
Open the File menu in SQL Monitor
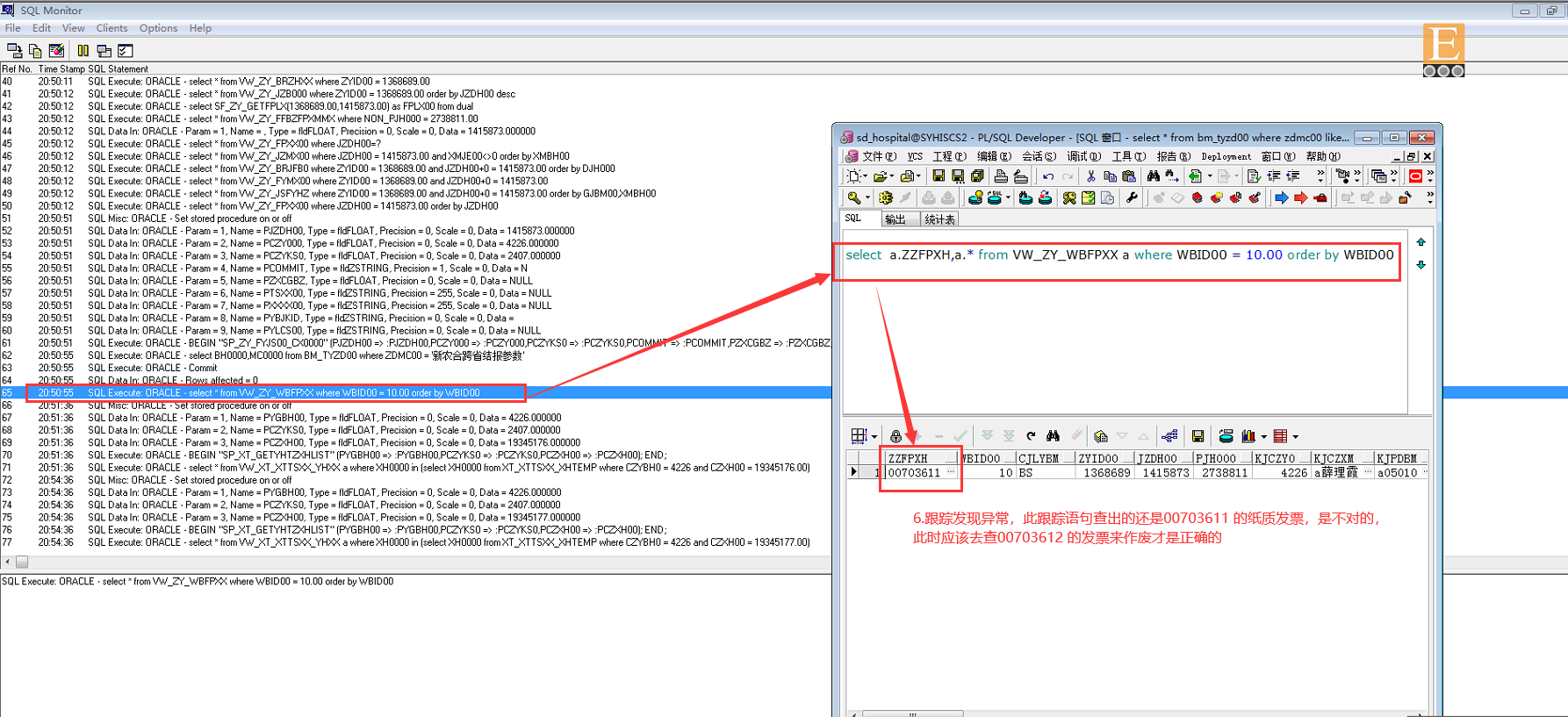(x=12, y=28)
